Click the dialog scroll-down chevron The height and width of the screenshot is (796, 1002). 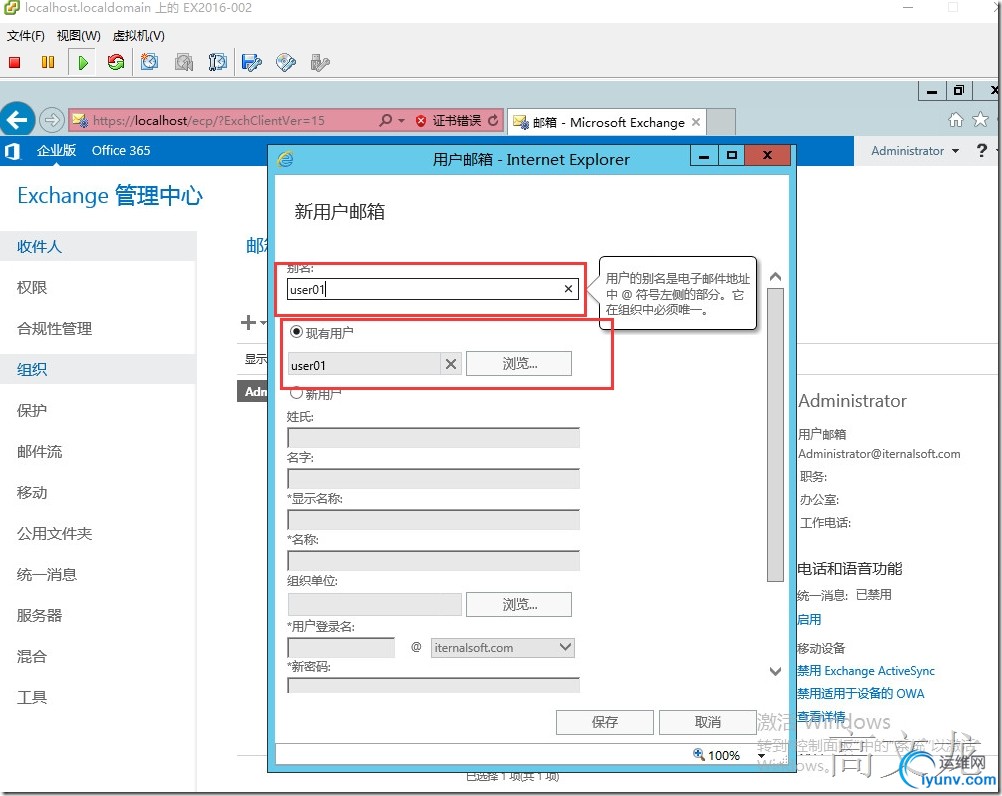tap(775, 671)
